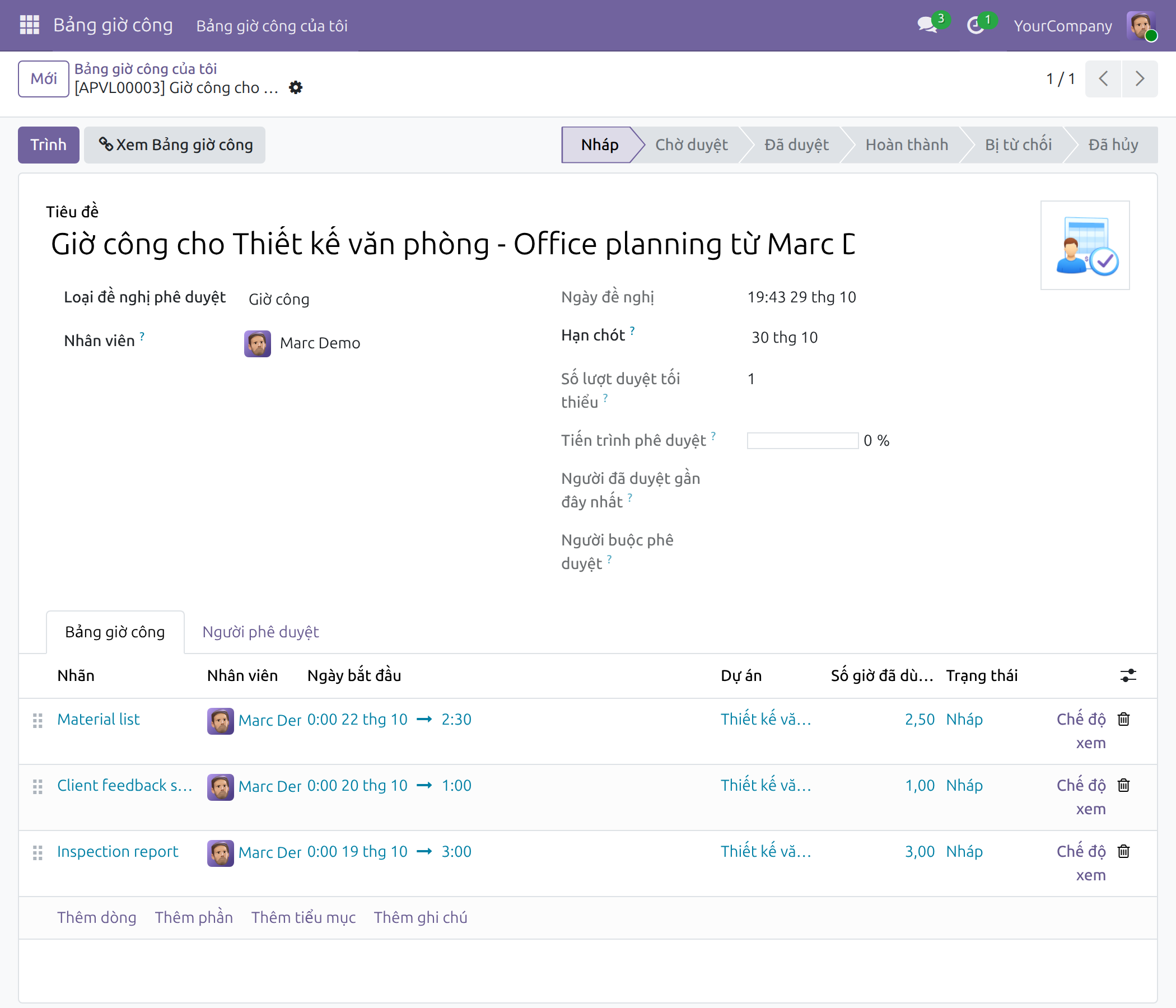Delete the Inspection report row with trash icon
The image size is (1176, 1008).
(x=1123, y=851)
